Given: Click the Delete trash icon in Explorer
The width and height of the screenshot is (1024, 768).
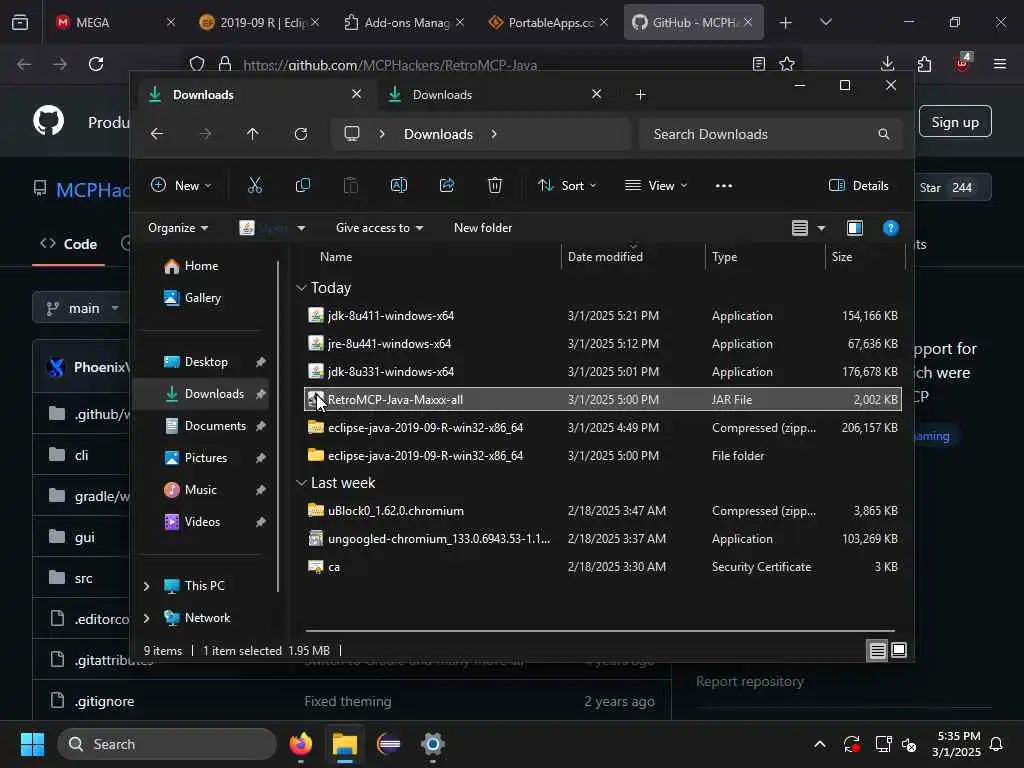Looking at the screenshot, I should coord(495,185).
